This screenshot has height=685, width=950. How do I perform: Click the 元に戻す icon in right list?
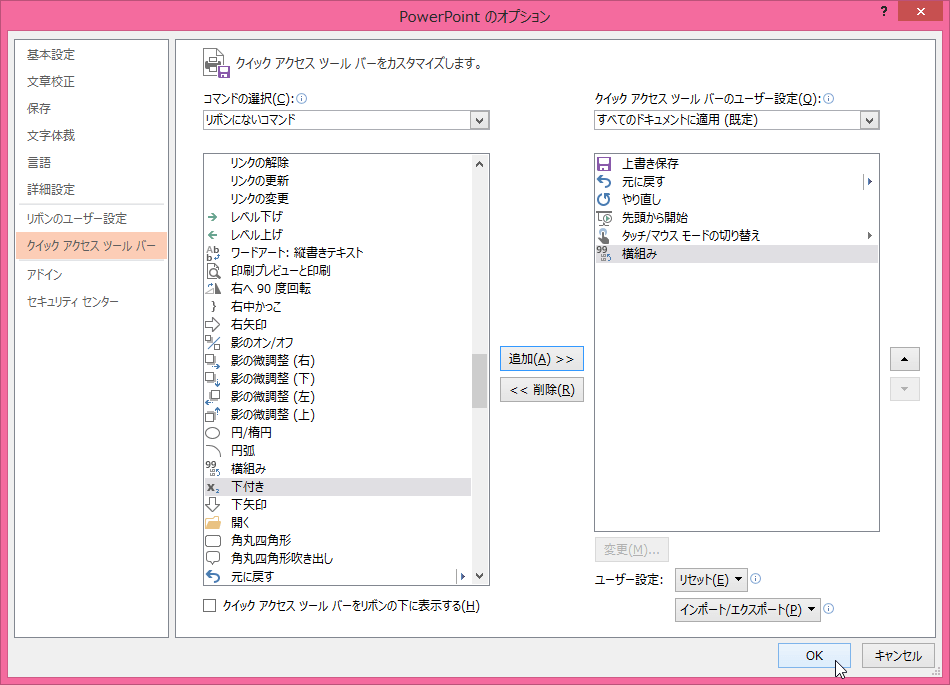604,182
